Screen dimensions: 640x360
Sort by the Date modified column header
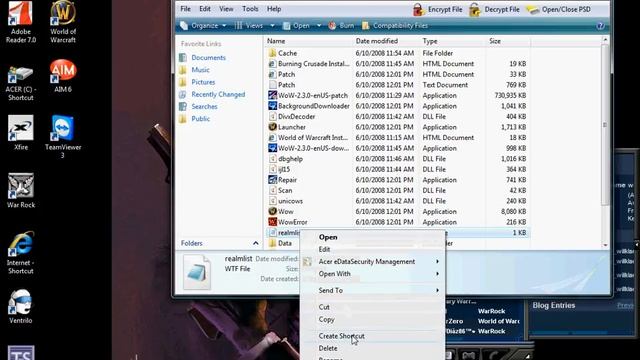click(x=386, y=41)
